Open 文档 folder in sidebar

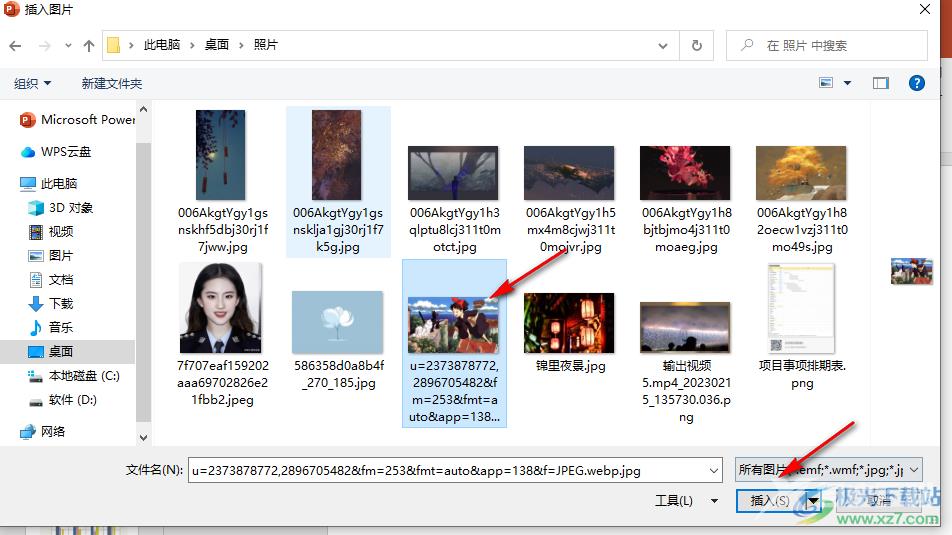click(51, 279)
